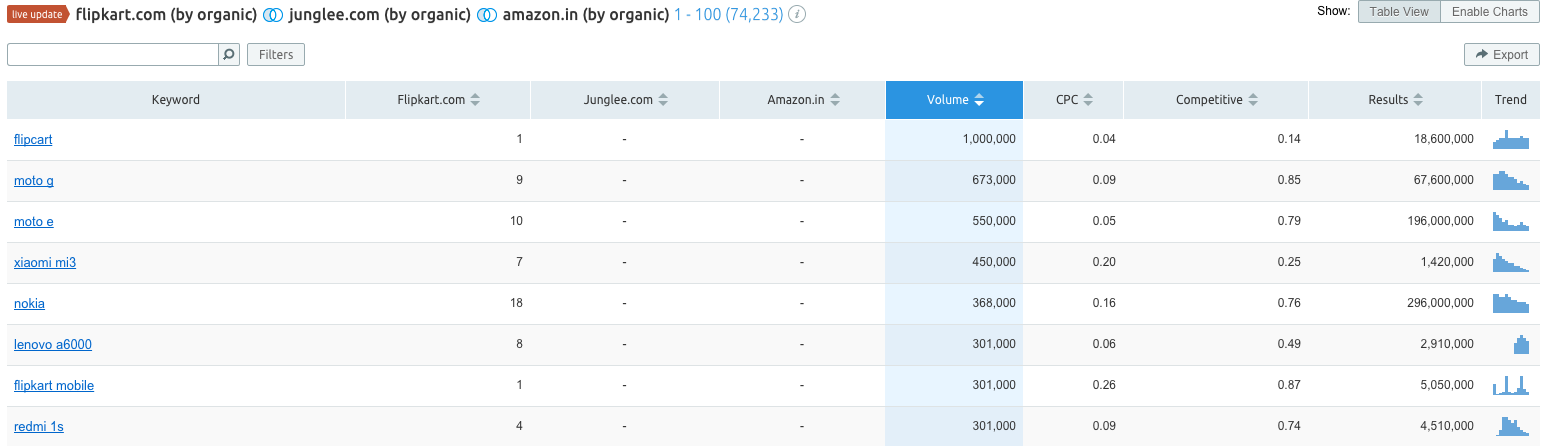Screen dimensions: 1550x446
Task: Sort by Results column arrows
Action: 1418,100
